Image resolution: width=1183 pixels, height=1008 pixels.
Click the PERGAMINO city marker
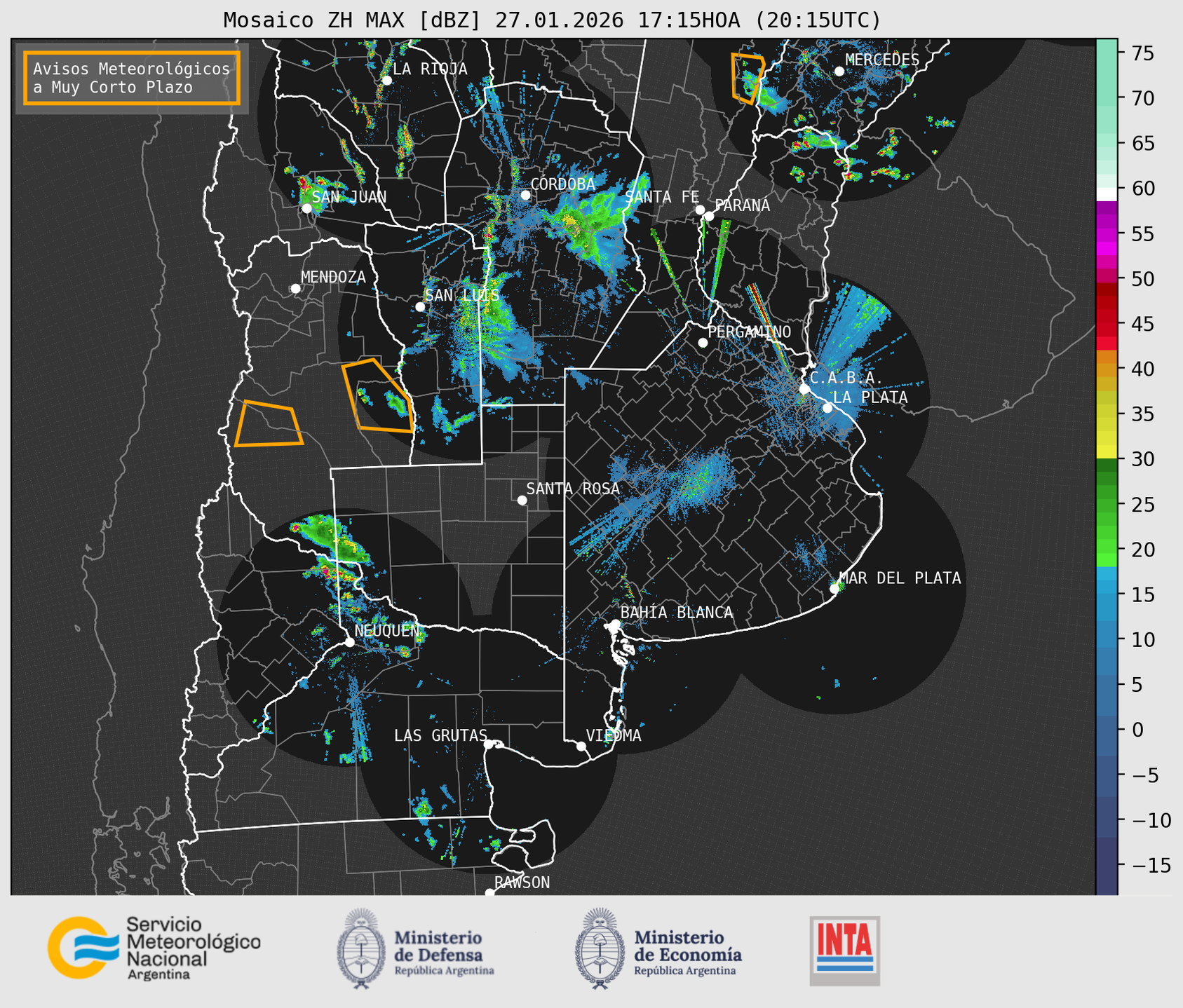pos(703,343)
